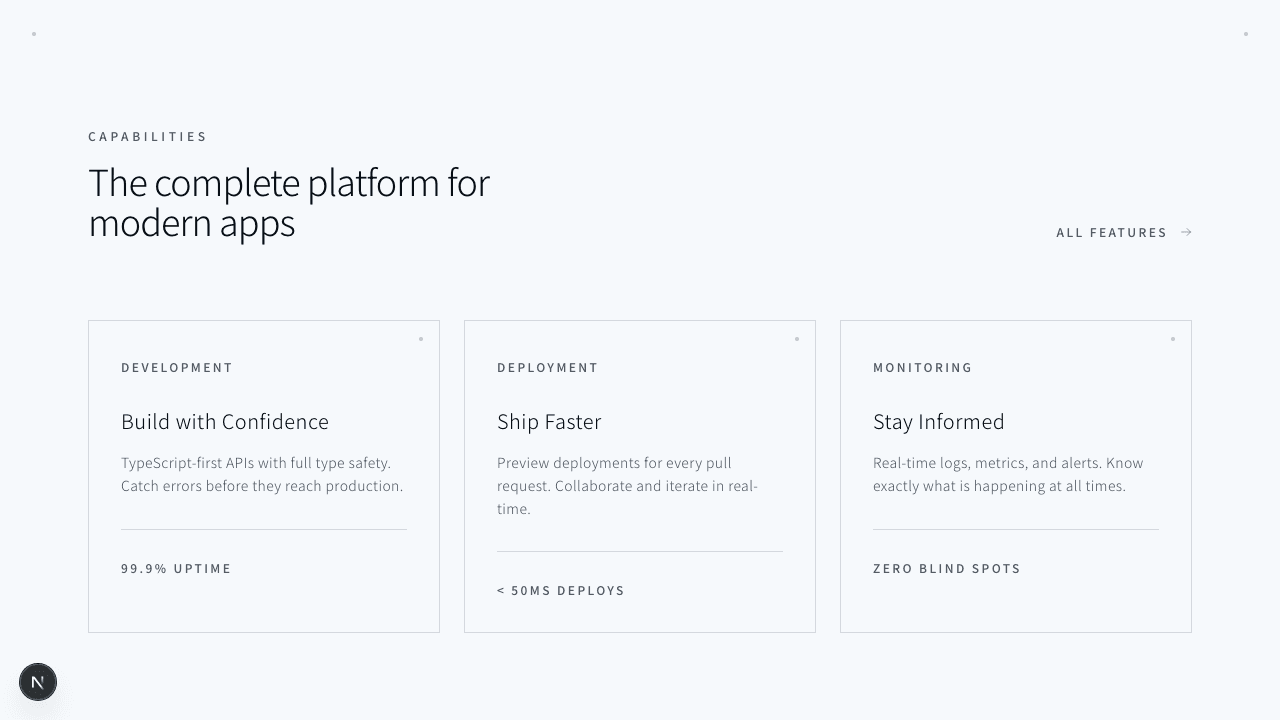This screenshot has width=1280, height=720.
Task: Click the preview deployments description text
Action: tap(627, 486)
